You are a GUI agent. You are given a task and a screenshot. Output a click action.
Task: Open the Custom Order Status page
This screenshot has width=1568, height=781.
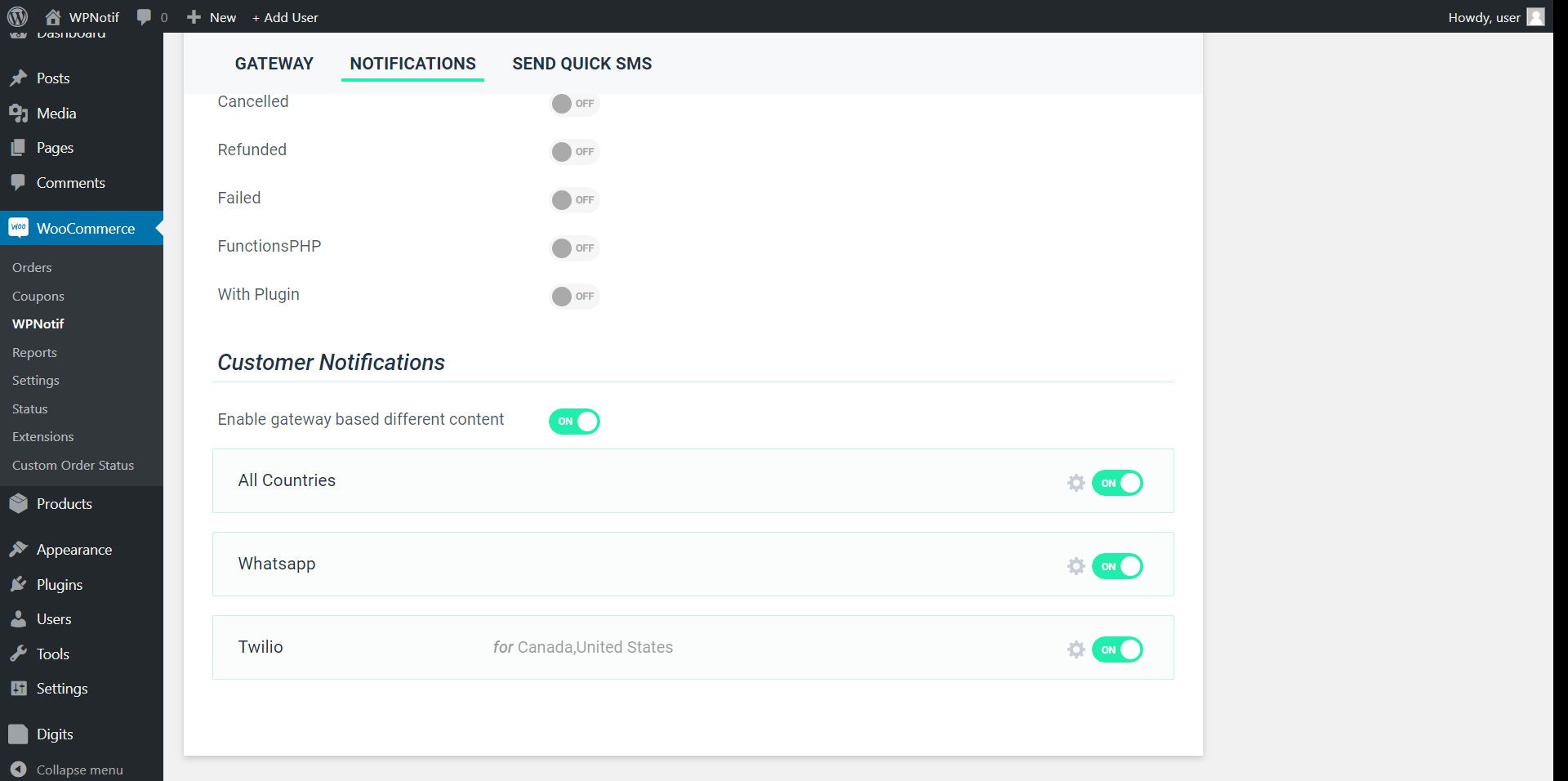point(72,465)
